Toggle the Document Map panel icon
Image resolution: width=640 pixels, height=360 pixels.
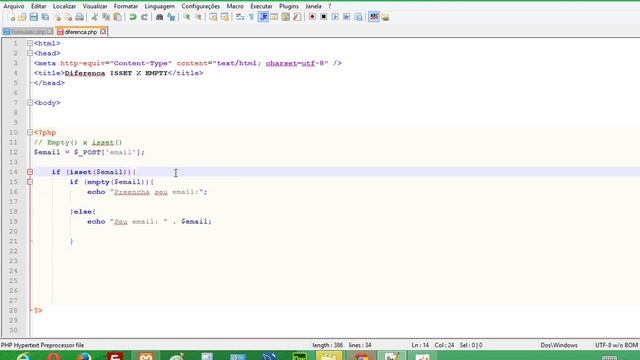point(286,17)
